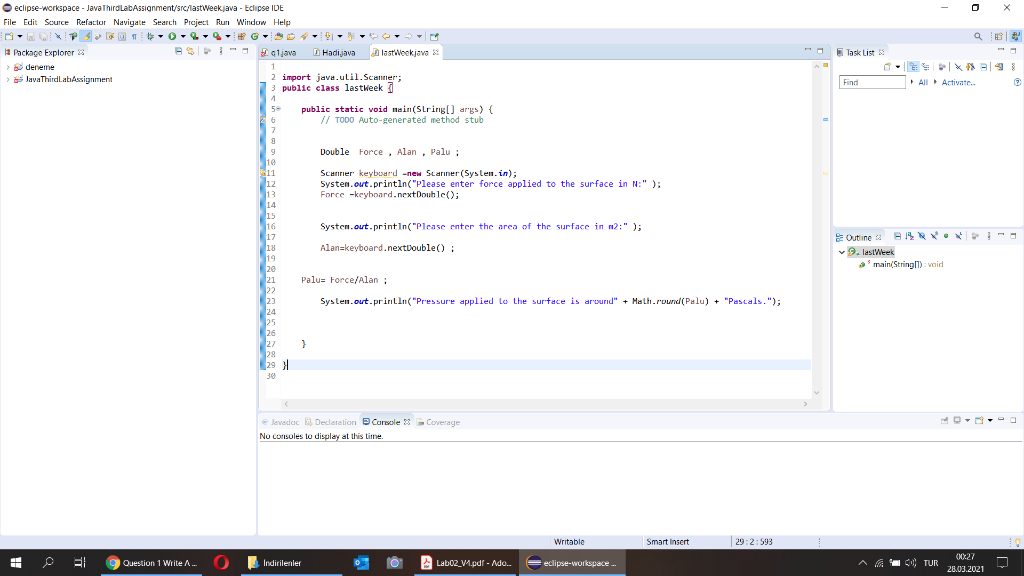Click the Search magnifier at the toolbar's right

tap(978, 37)
